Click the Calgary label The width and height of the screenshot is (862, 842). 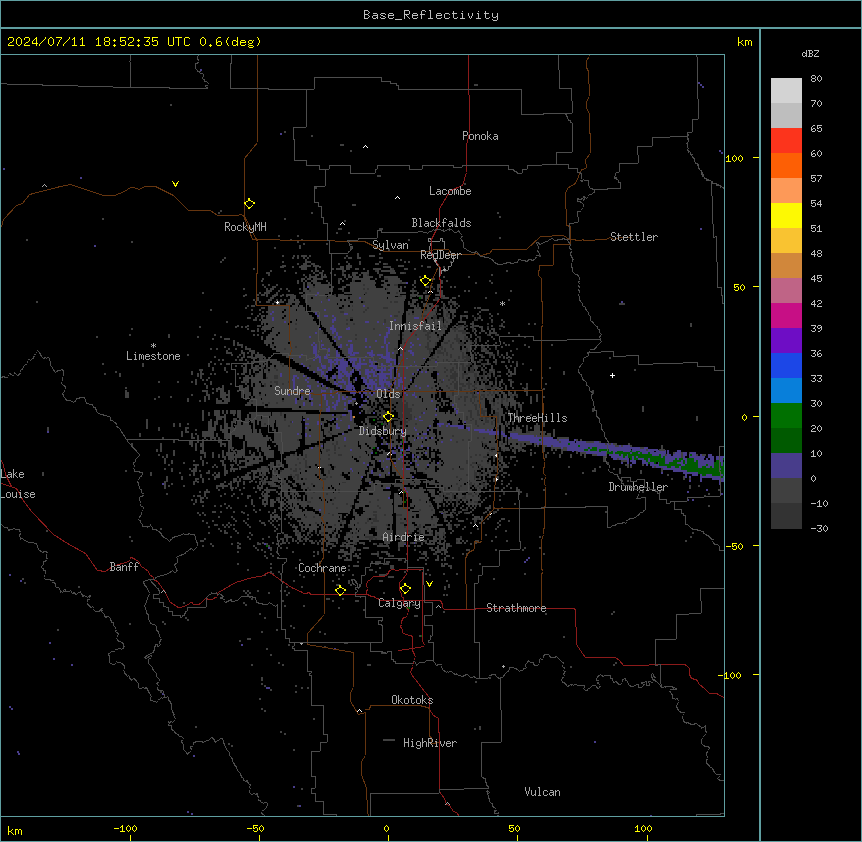coord(399,603)
